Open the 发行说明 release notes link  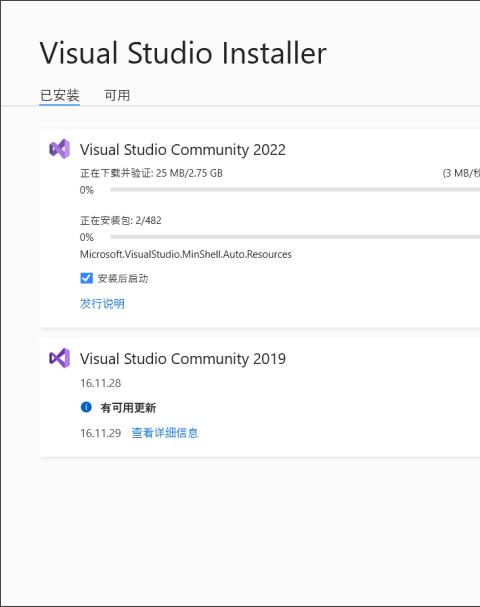(102, 304)
